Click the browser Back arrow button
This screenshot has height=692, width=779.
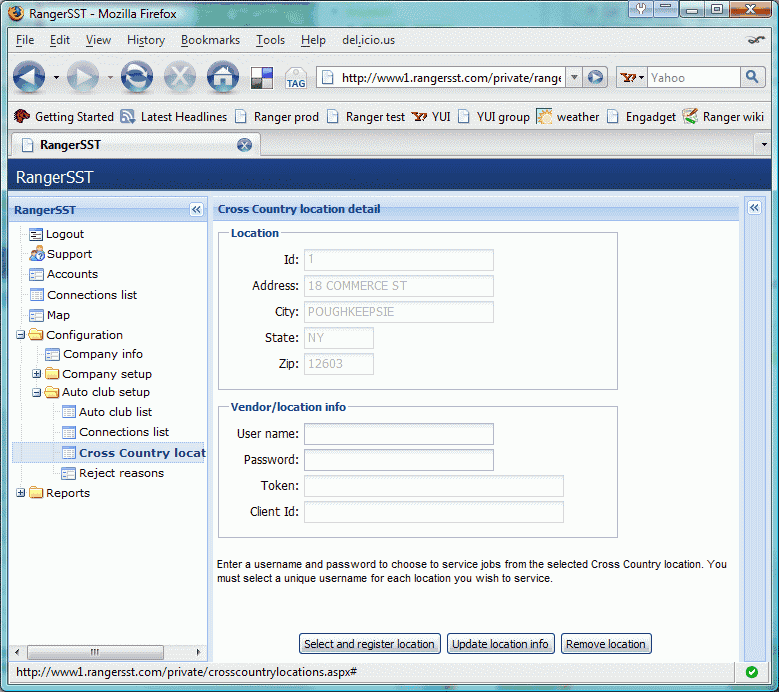point(29,77)
